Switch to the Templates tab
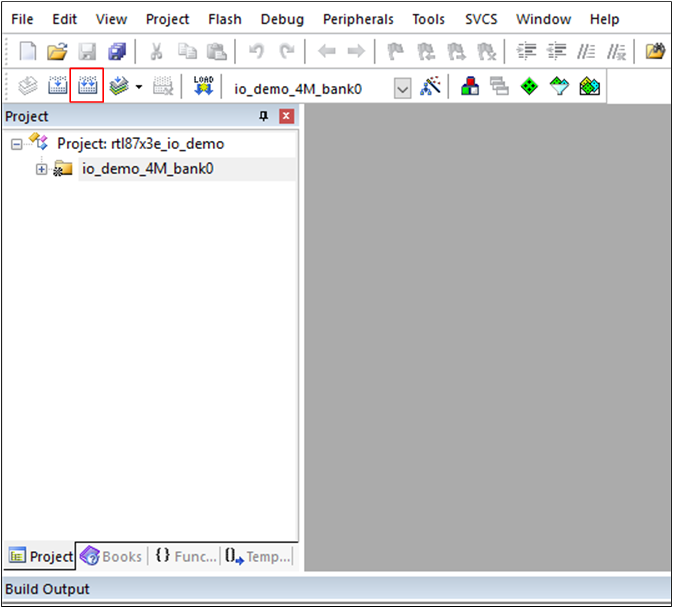Screen dimensions: 673x608 coord(258,557)
